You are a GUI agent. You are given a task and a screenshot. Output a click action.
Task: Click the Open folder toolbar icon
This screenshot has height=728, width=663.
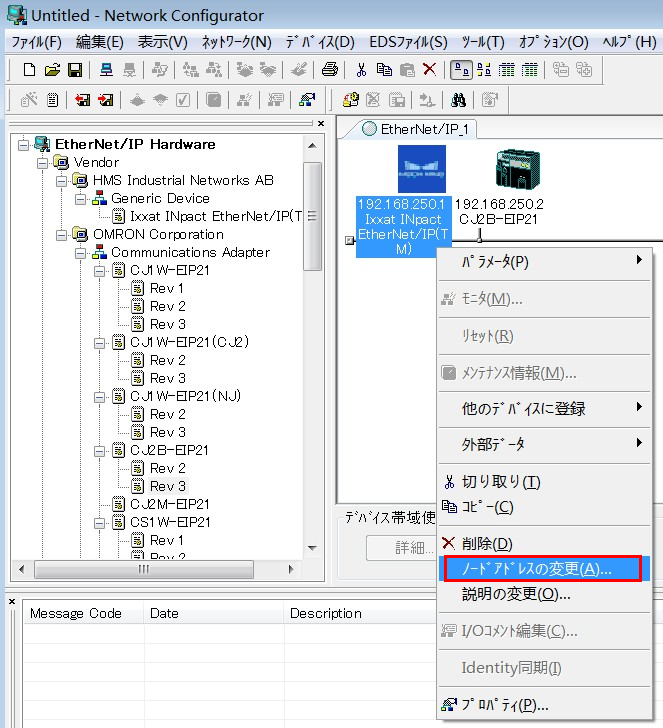point(52,69)
